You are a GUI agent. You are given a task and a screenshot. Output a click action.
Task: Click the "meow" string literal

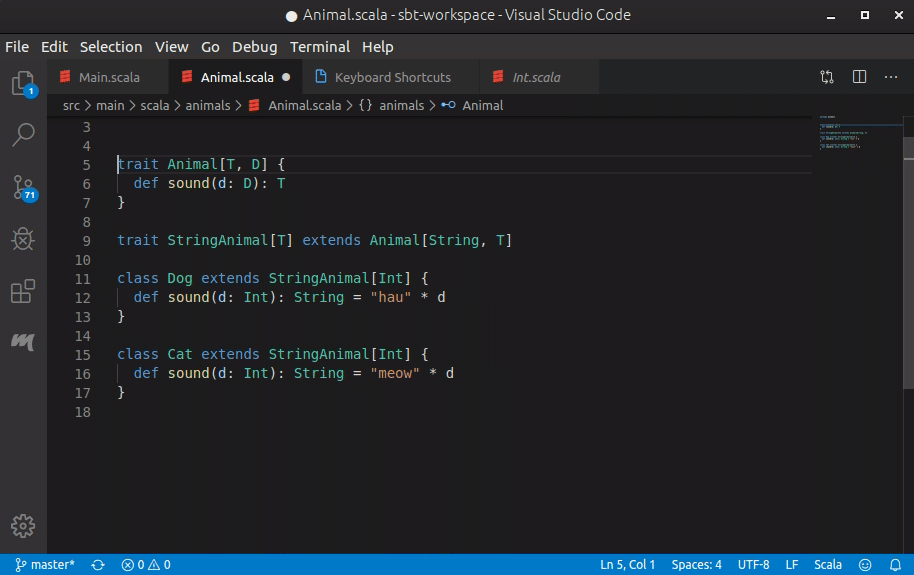(395, 373)
